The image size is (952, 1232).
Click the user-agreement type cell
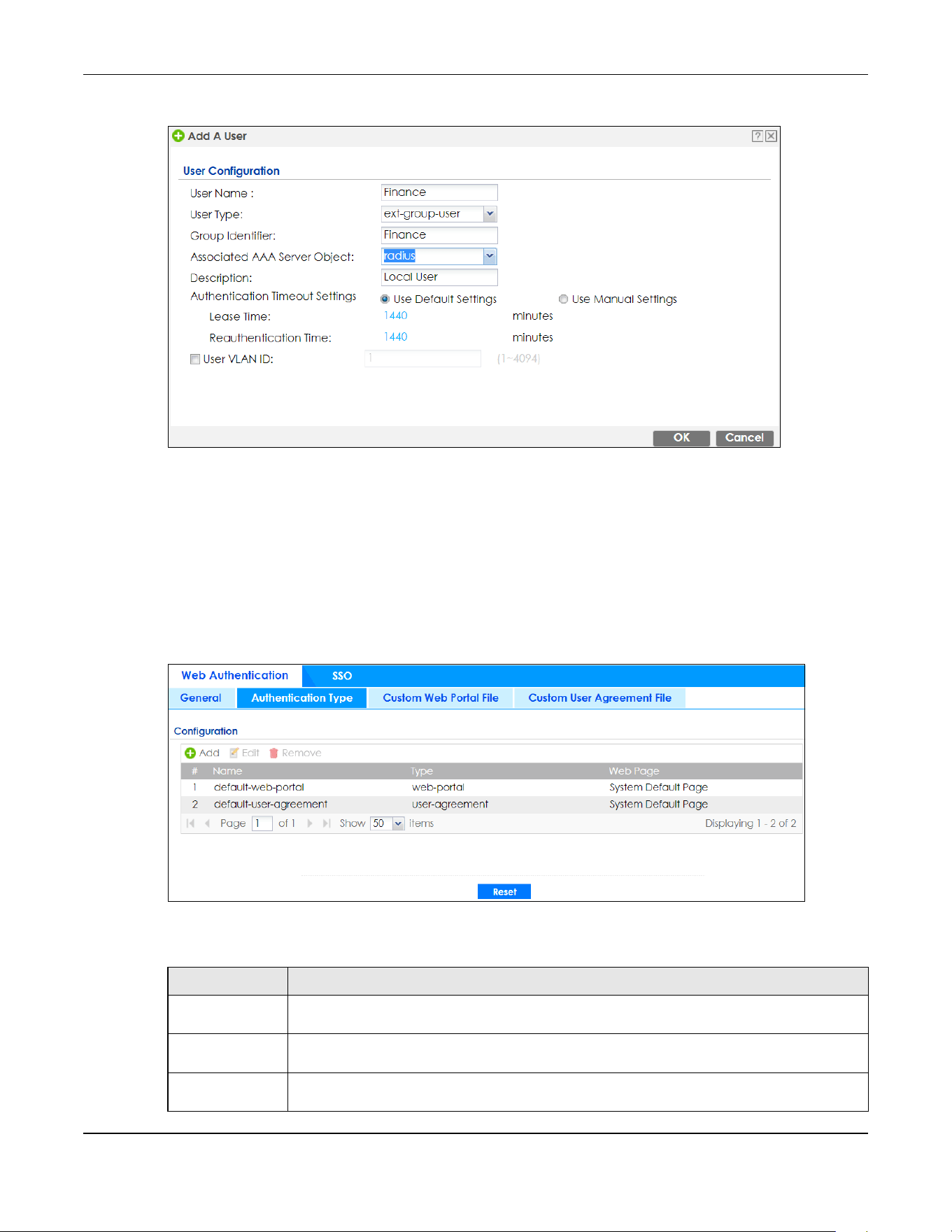click(450, 805)
